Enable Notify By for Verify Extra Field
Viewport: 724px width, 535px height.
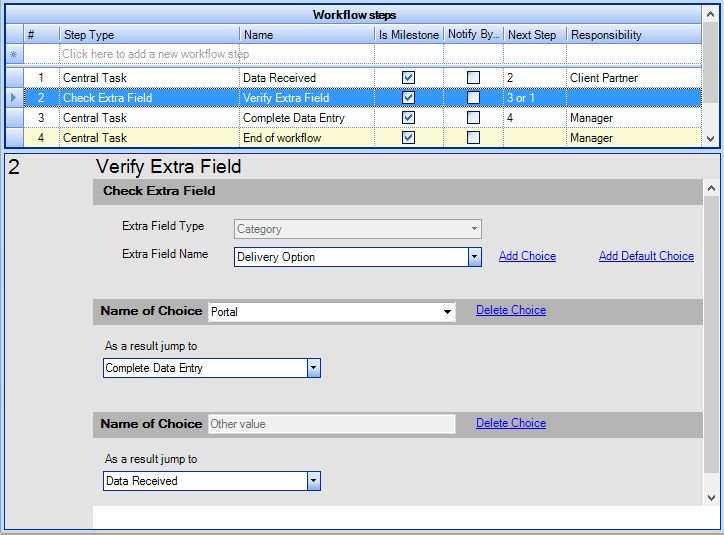pyautogui.click(x=473, y=97)
